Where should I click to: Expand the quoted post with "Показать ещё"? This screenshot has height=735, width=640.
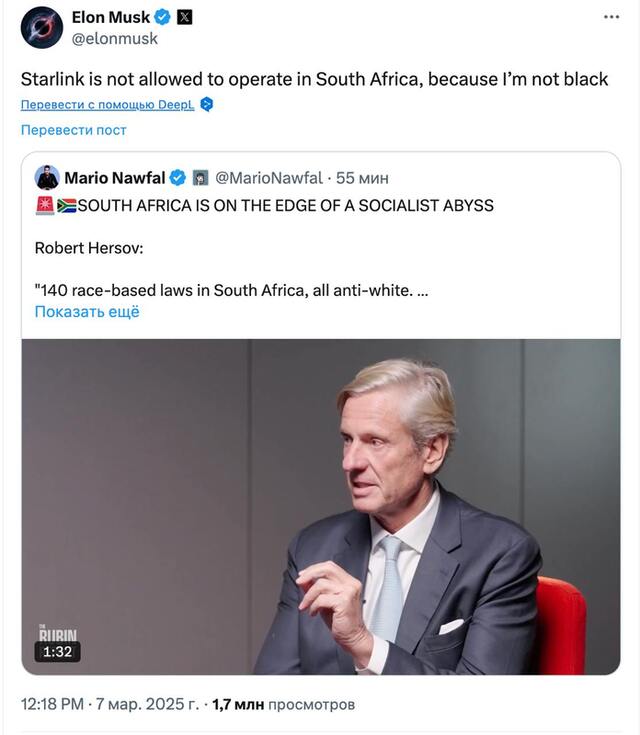pyautogui.click(x=87, y=311)
